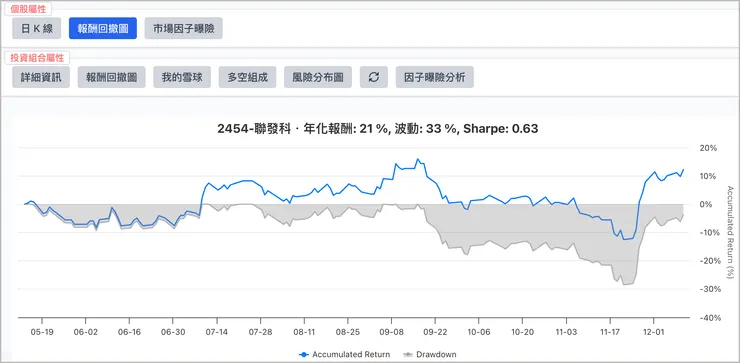This screenshot has height=363, width=740.
Task: Click the 09-22 x-axis date label
Action: click(x=435, y=332)
